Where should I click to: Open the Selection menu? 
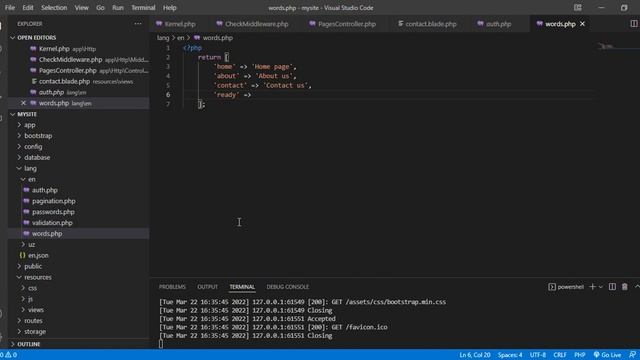54,8
